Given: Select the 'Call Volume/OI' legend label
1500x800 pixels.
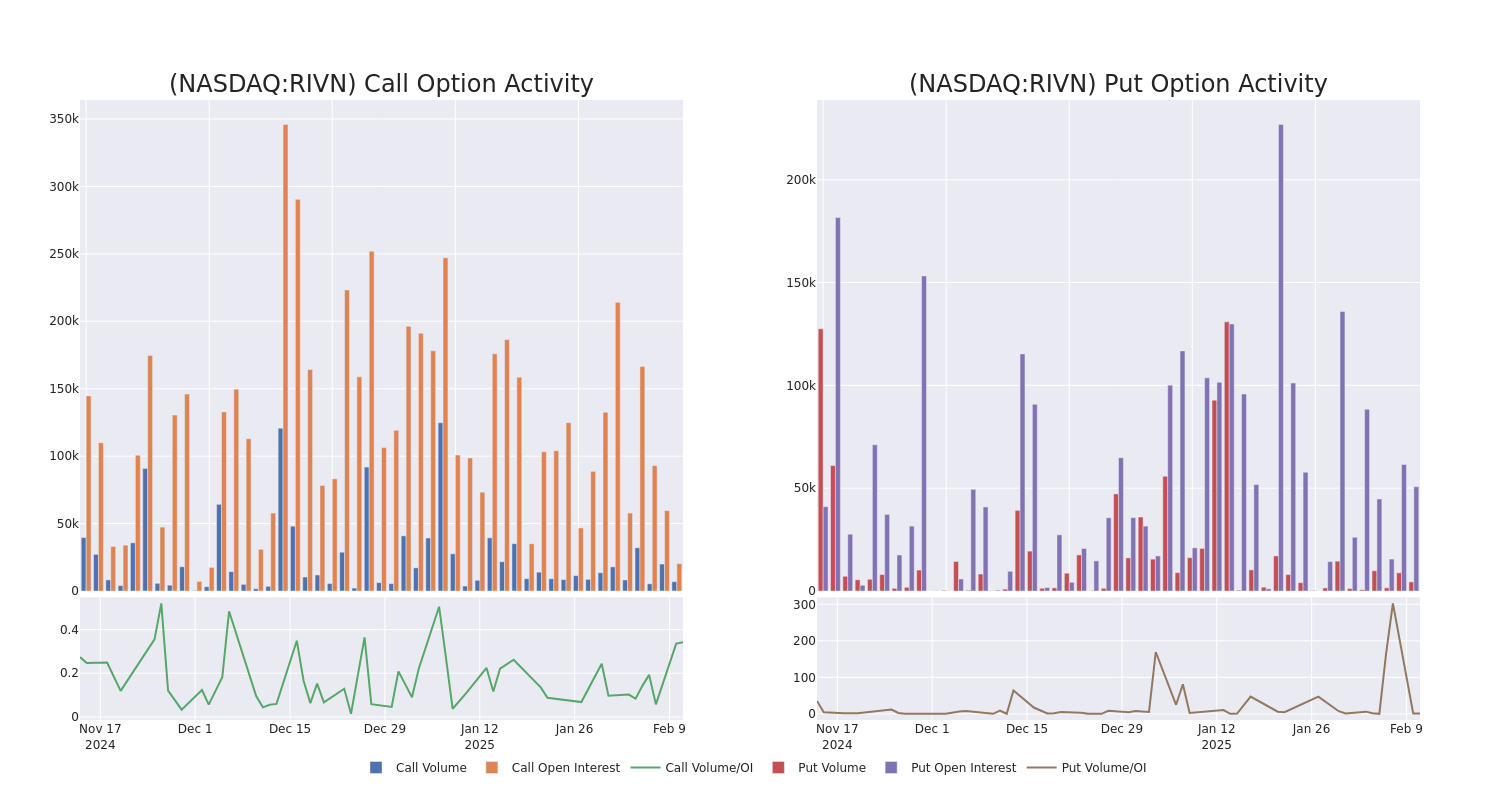Looking at the screenshot, I should click(709, 768).
